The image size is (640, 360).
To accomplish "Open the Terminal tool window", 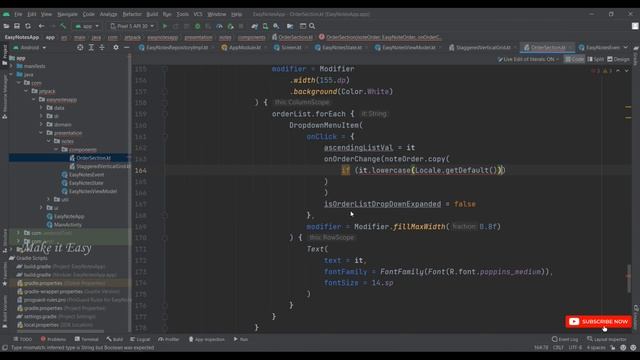I will coord(87,339).
